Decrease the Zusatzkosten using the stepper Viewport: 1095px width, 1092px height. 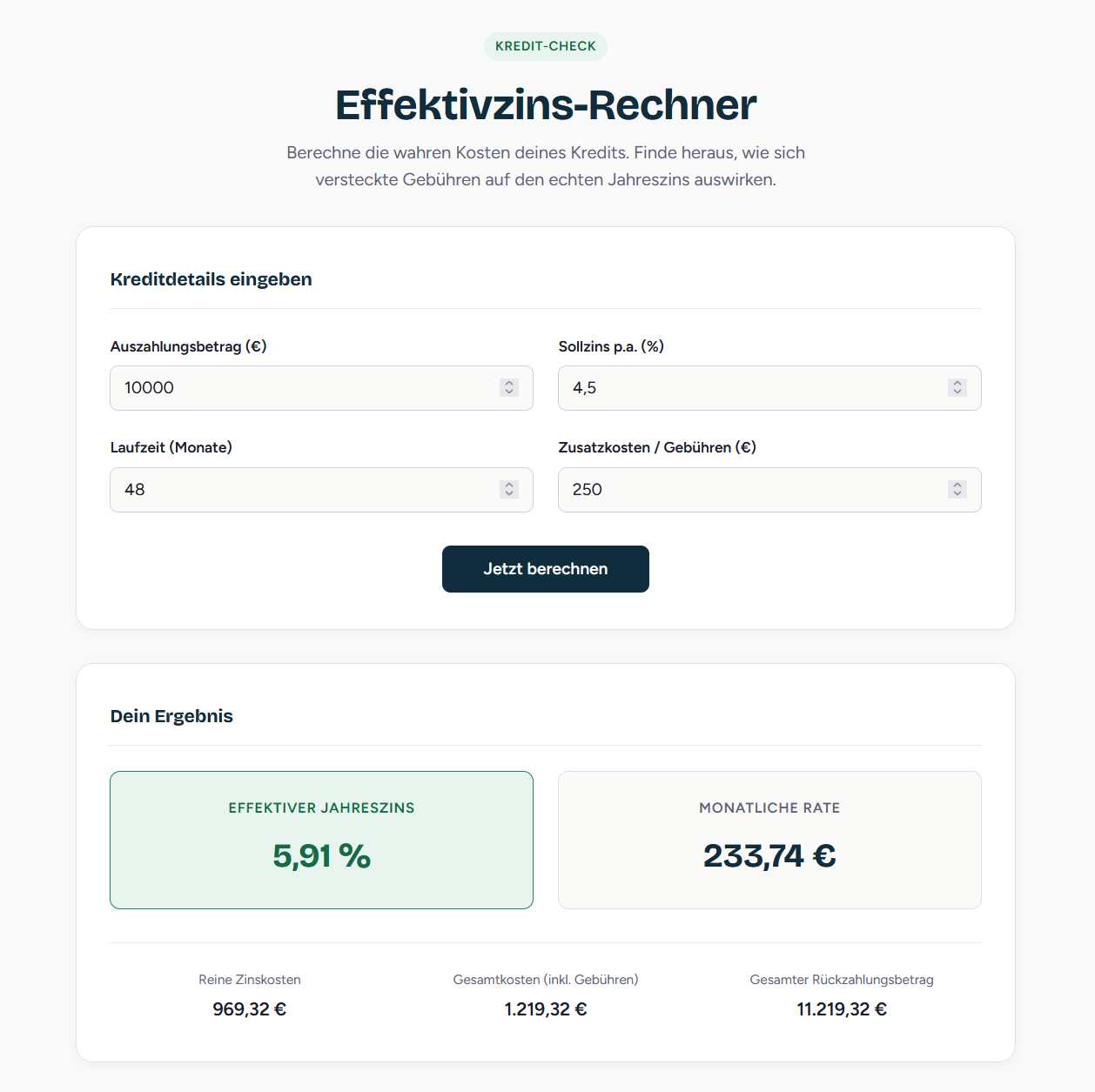[957, 495]
